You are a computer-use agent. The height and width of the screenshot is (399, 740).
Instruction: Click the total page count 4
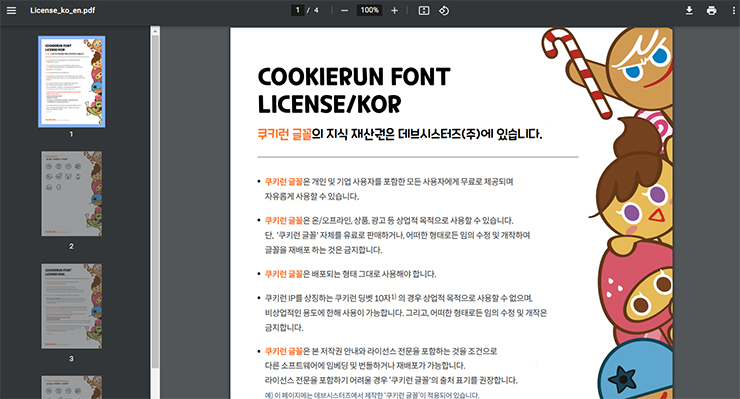pyautogui.click(x=316, y=10)
